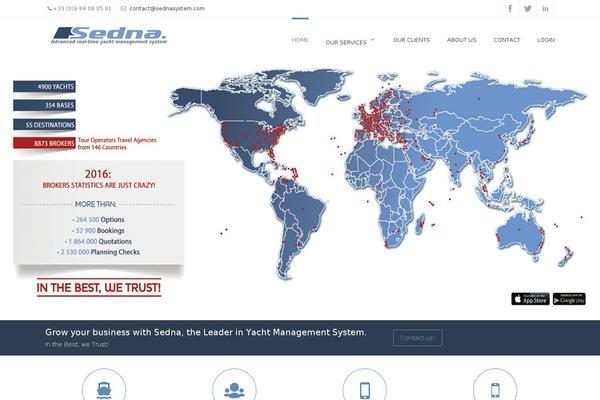600x400 pixels.
Task: Click the tablet device circle icon
Action: click(x=365, y=385)
